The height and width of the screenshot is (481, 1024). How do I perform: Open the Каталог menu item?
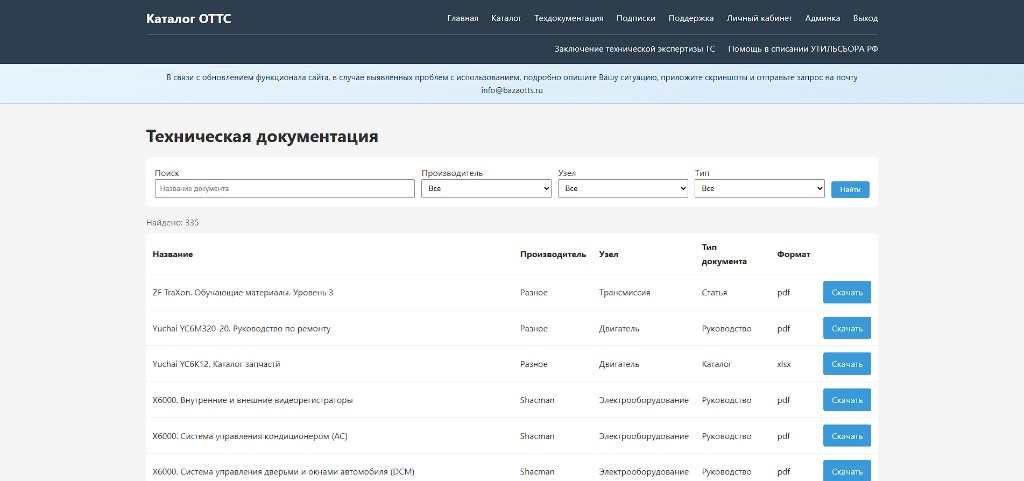click(x=506, y=18)
